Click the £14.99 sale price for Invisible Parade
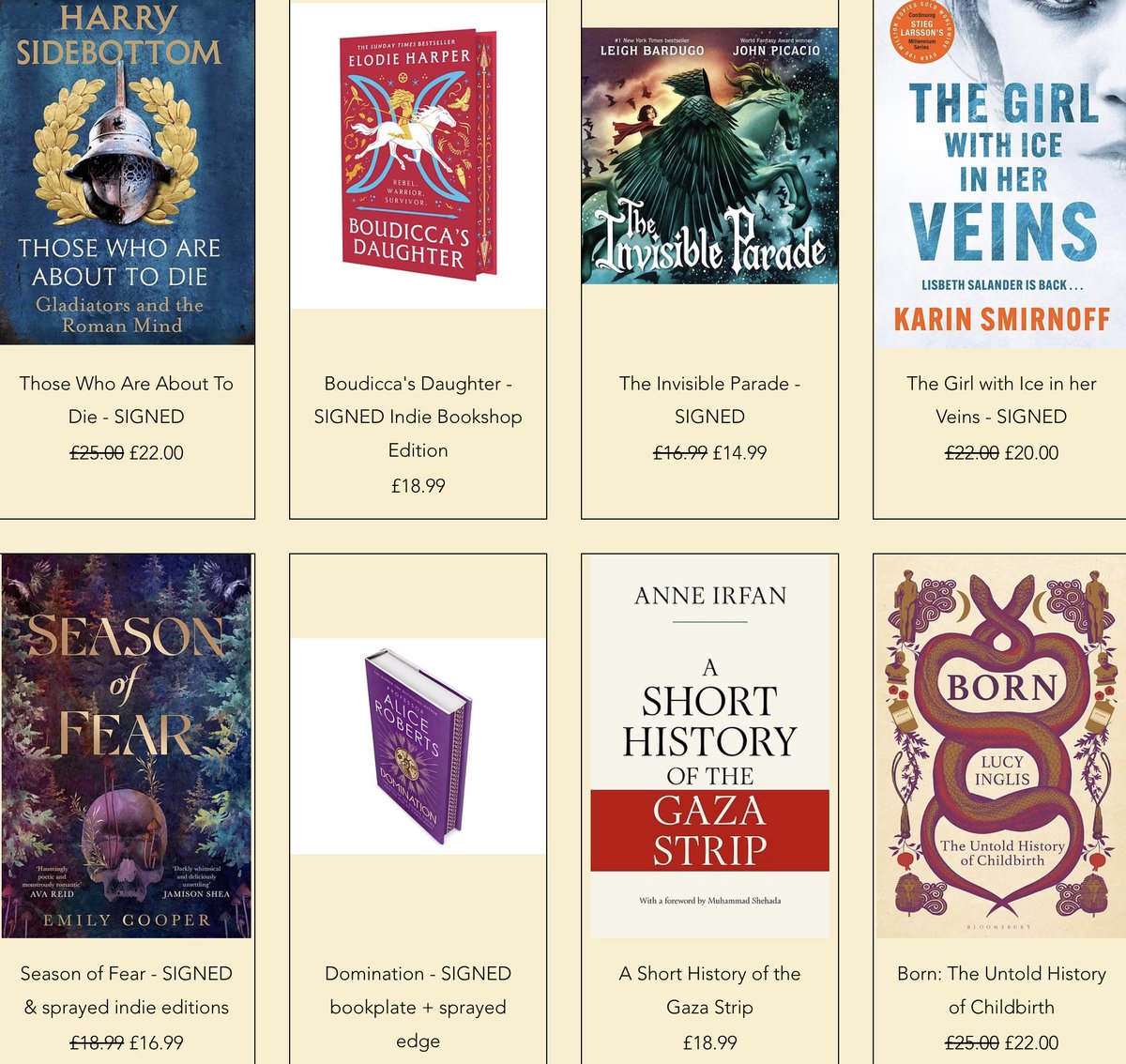This screenshot has height=1064, width=1126. 740,453
